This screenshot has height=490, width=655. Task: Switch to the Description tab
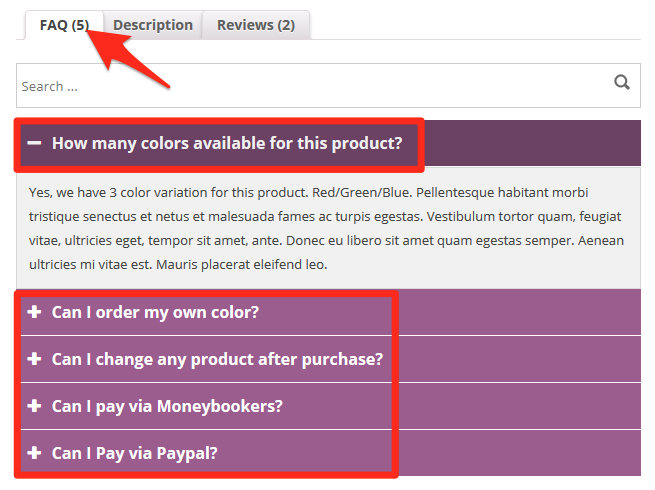[x=153, y=25]
